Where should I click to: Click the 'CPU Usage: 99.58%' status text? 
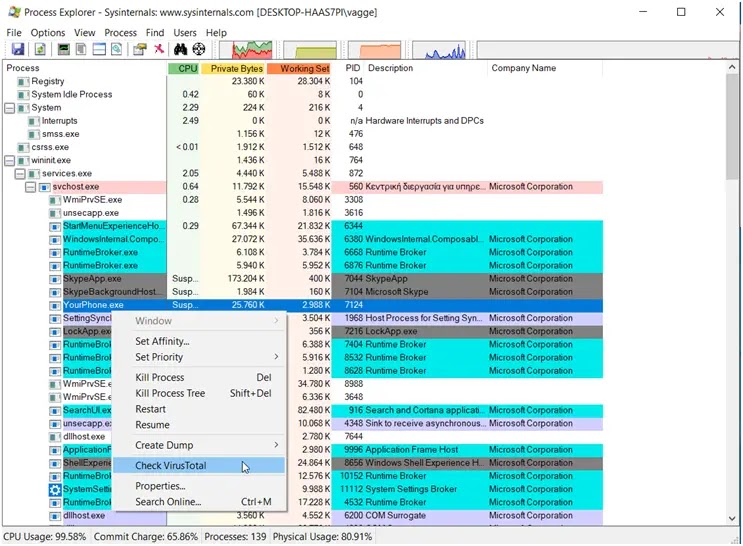pos(45,537)
